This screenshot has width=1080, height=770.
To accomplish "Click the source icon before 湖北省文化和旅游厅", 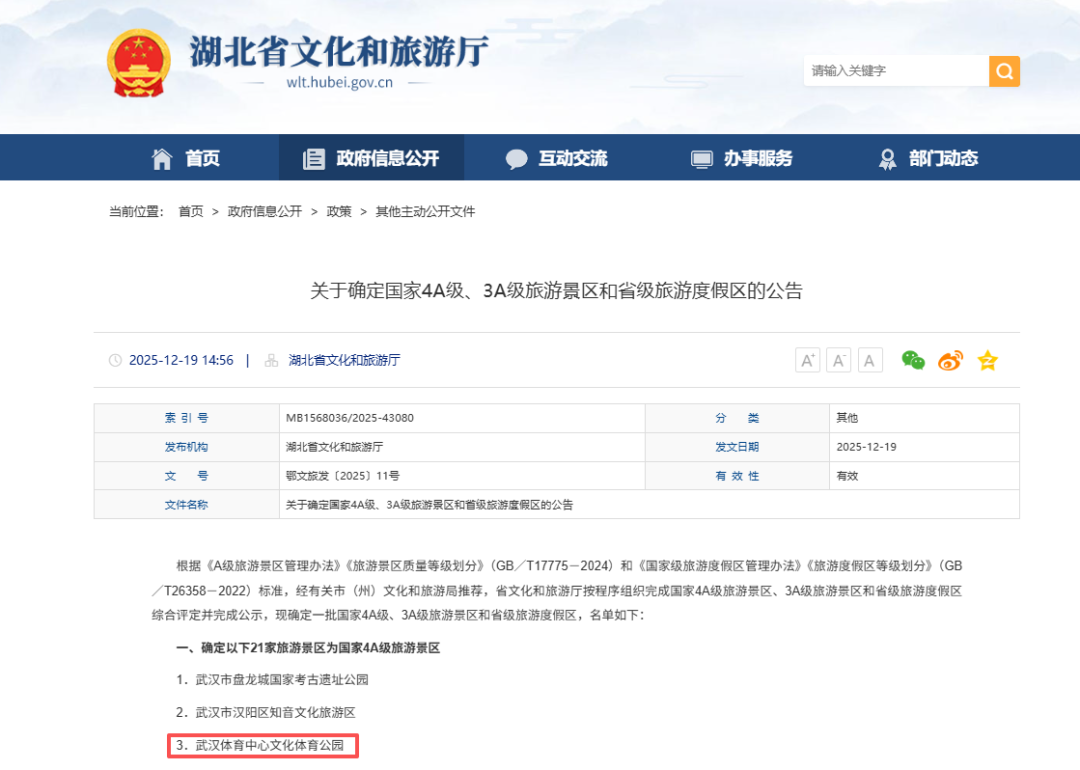I will [271, 361].
